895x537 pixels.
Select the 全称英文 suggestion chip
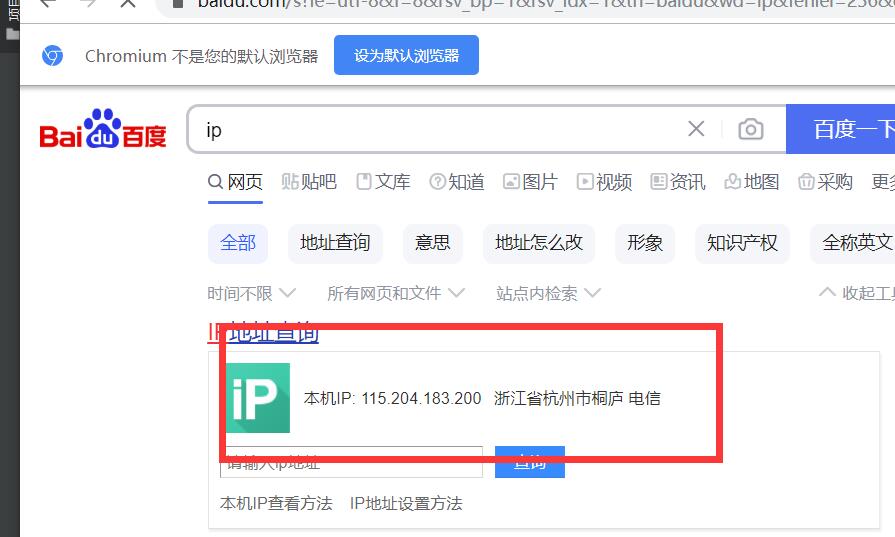point(853,243)
